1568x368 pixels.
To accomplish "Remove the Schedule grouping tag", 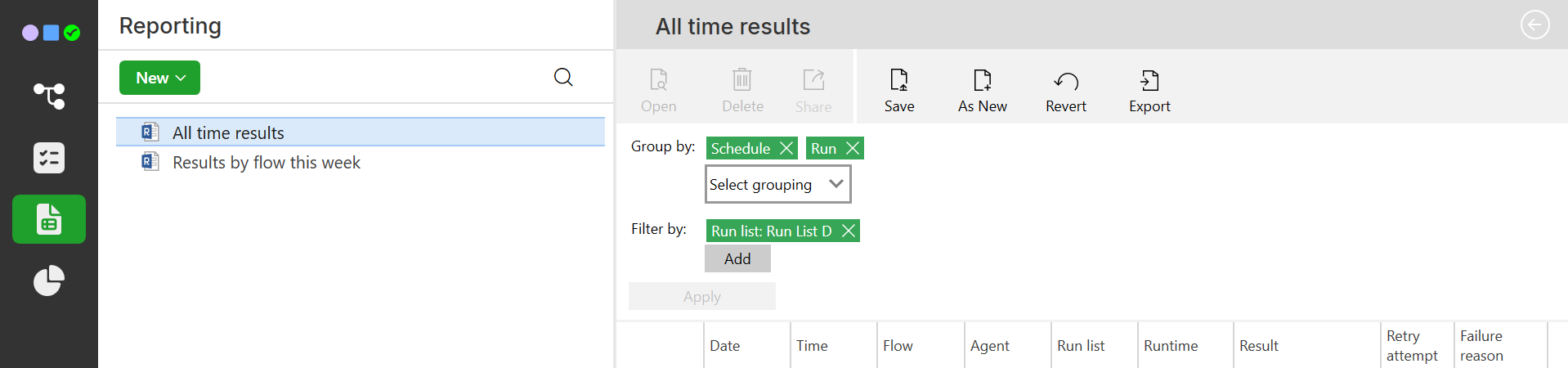I will [x=786, y=148].
